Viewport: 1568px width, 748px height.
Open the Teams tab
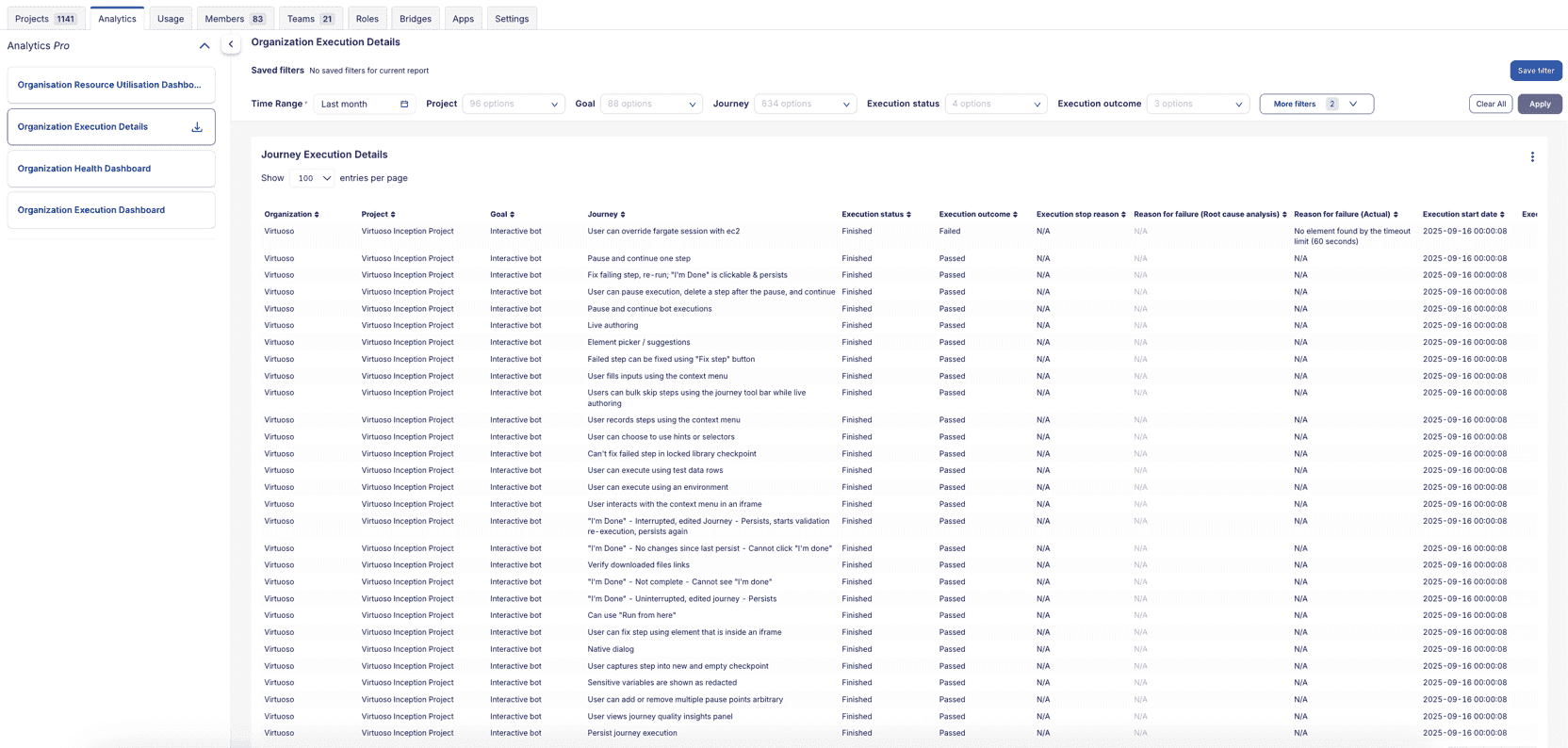pos(311,19)
